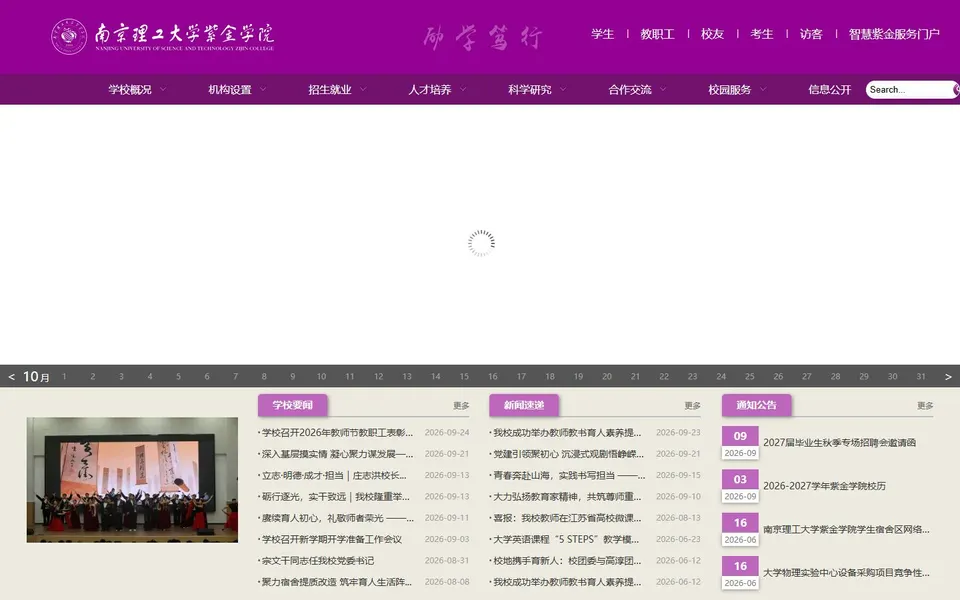Viewport: 960px width, 600px height.
Task: Expand the 人才培养 menu chevron
Action: (463, 89)
